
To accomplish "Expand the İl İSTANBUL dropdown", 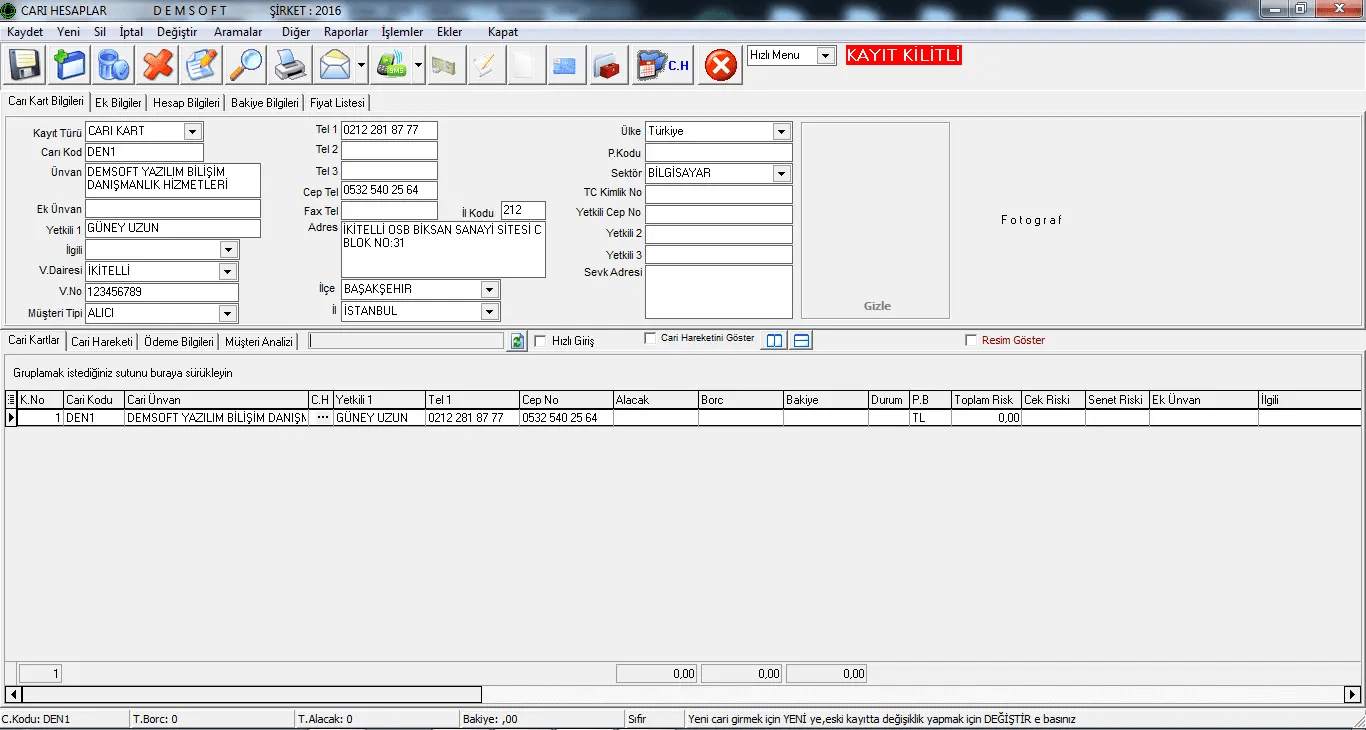I will [489, 311].
